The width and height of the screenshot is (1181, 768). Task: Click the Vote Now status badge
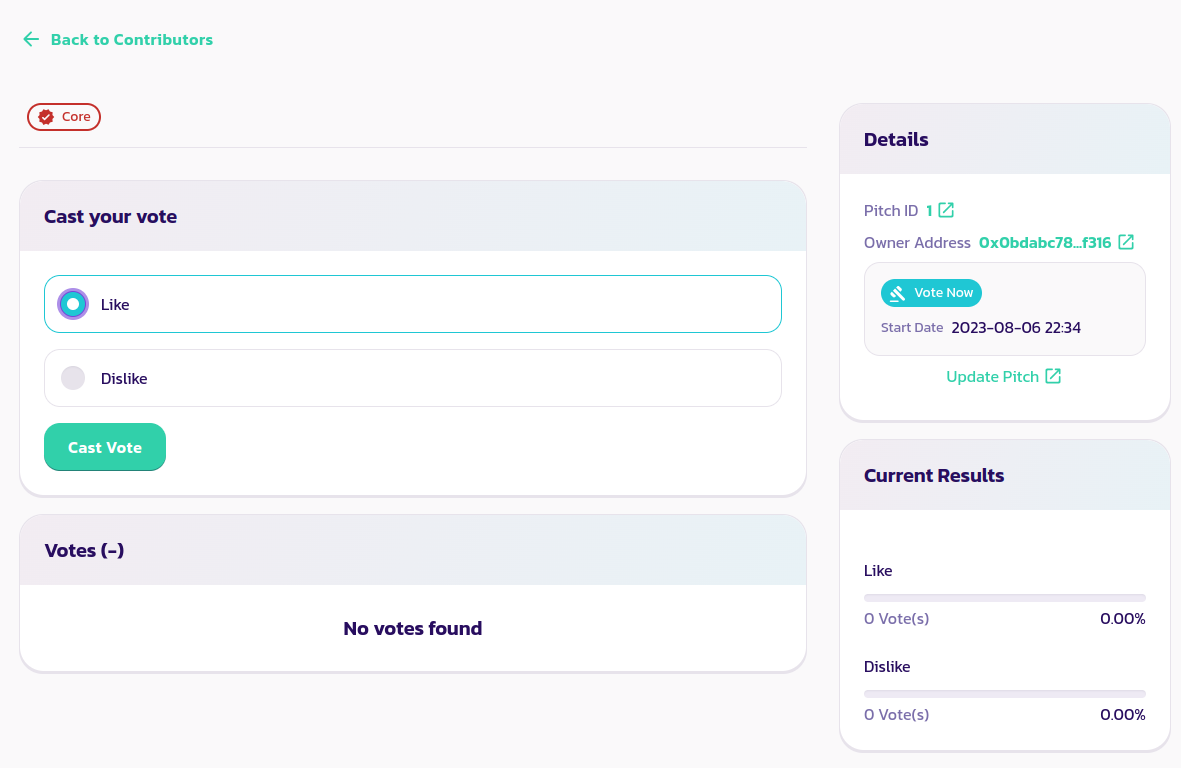931,293
